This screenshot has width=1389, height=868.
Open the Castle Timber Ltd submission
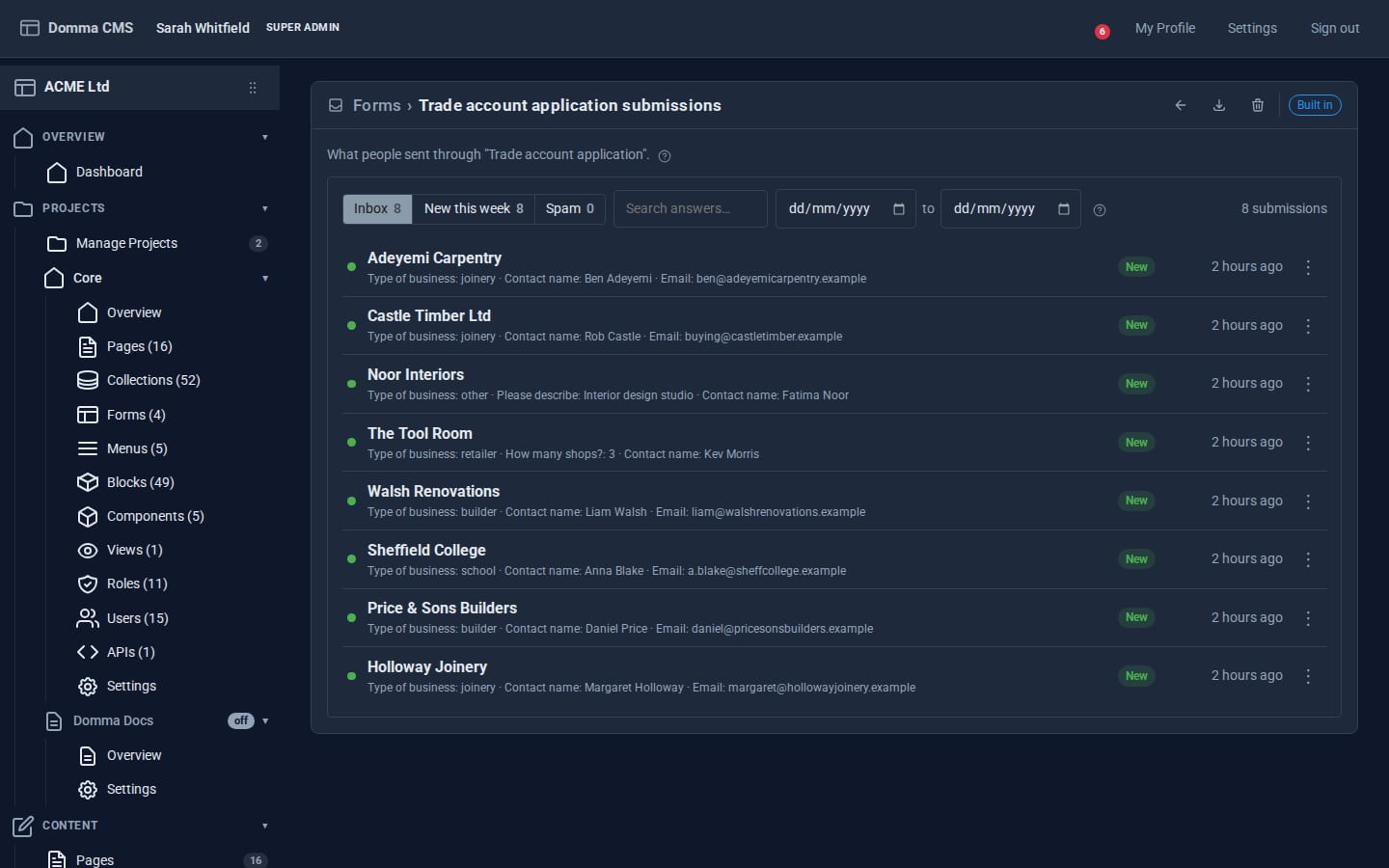[x=836, y=326]
